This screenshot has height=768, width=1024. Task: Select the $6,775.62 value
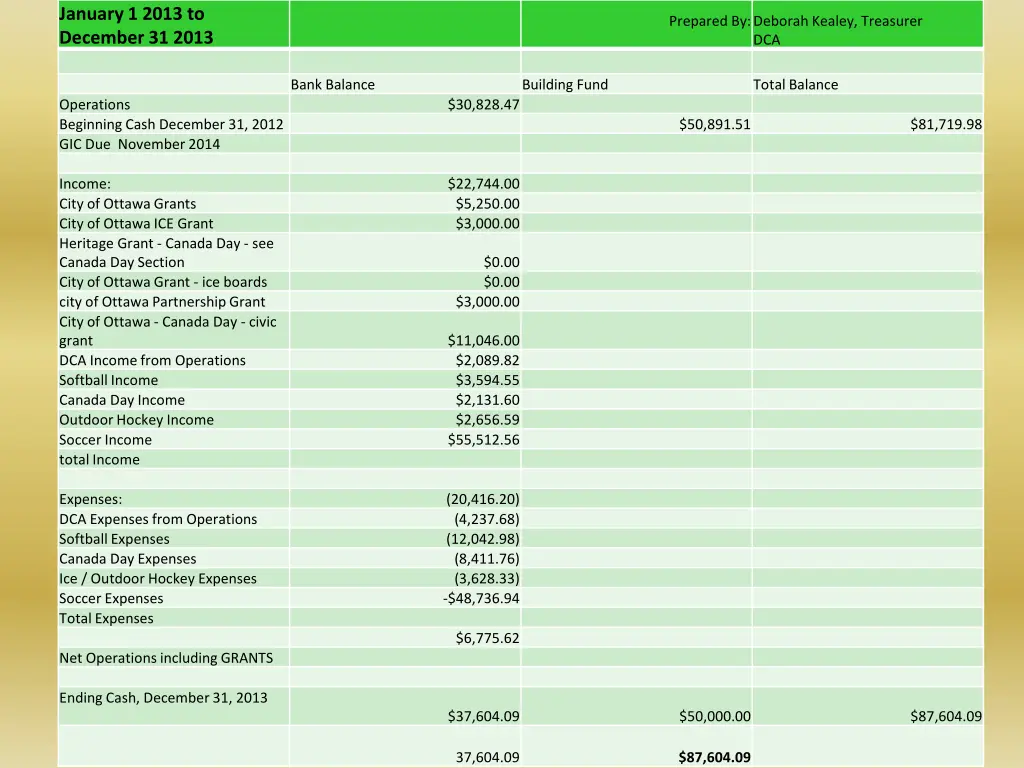(x=487, y=638)
